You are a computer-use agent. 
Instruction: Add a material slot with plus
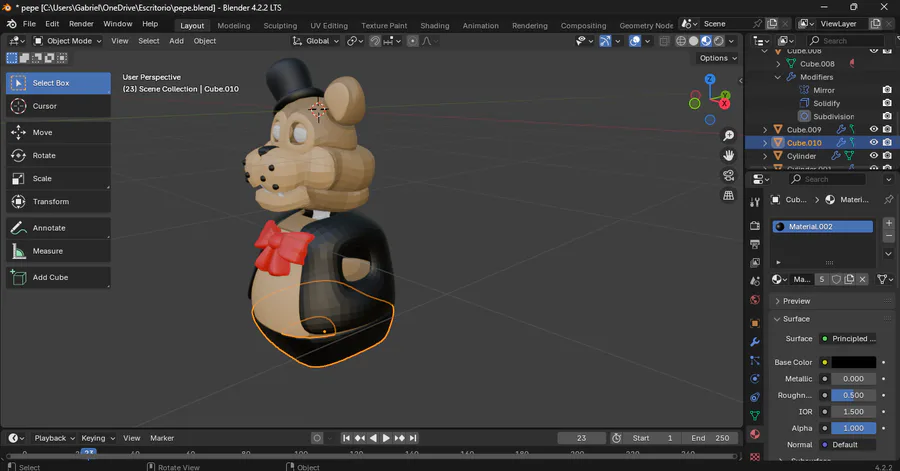(889, 223)
